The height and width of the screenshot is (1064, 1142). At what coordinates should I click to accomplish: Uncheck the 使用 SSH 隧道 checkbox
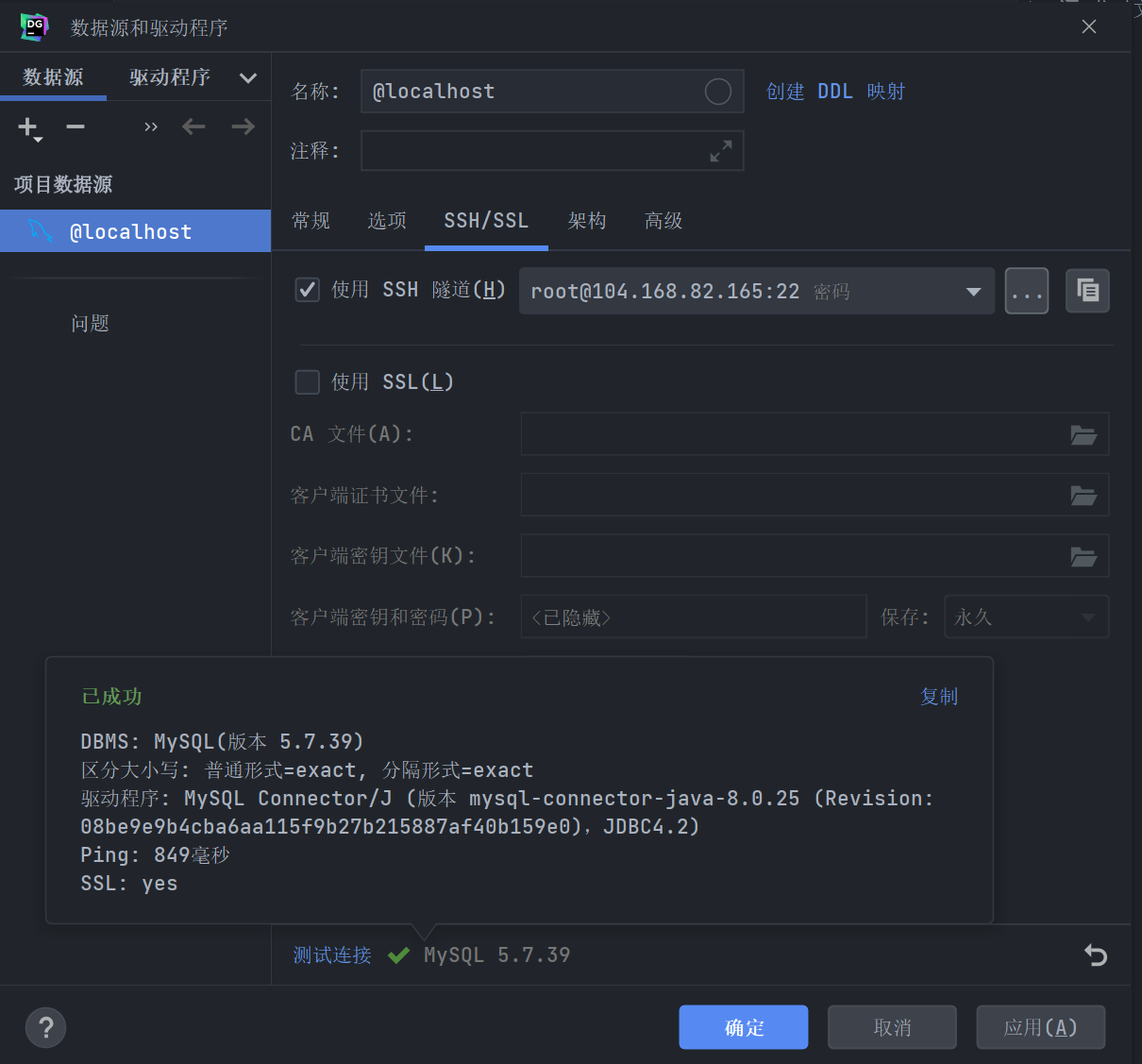(x=307, y=290)
